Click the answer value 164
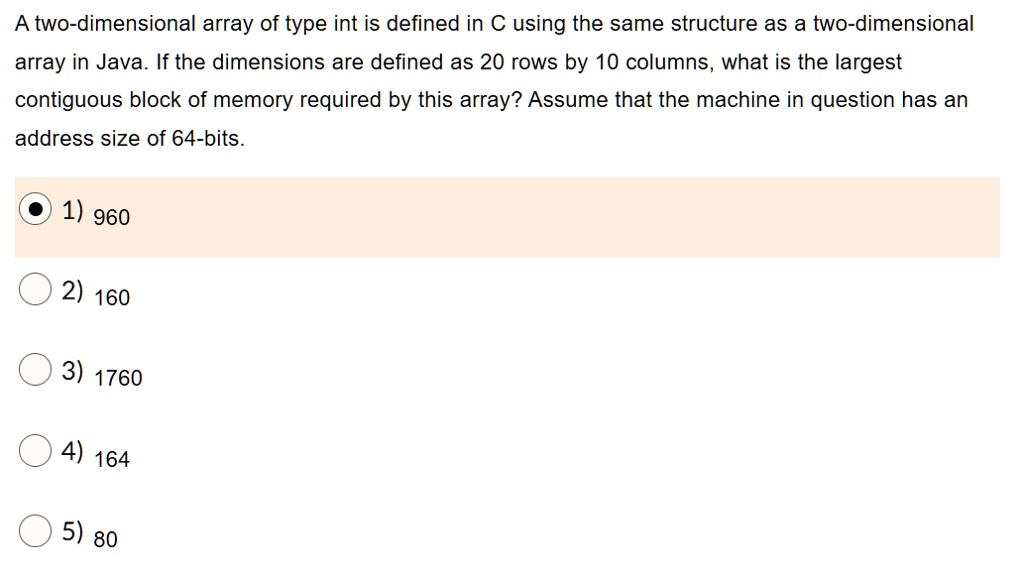 (112, 459)
